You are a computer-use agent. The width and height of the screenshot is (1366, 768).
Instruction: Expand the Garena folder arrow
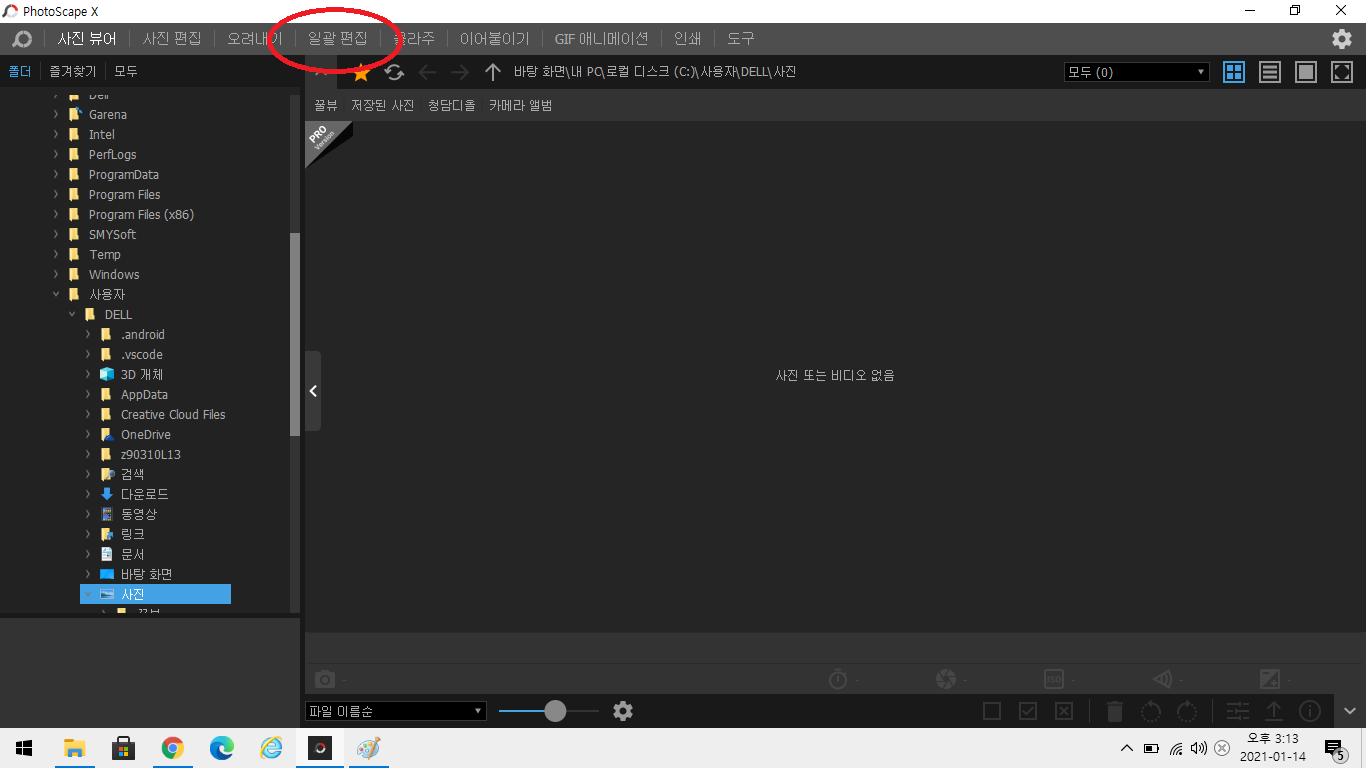[x=56, y=115]
